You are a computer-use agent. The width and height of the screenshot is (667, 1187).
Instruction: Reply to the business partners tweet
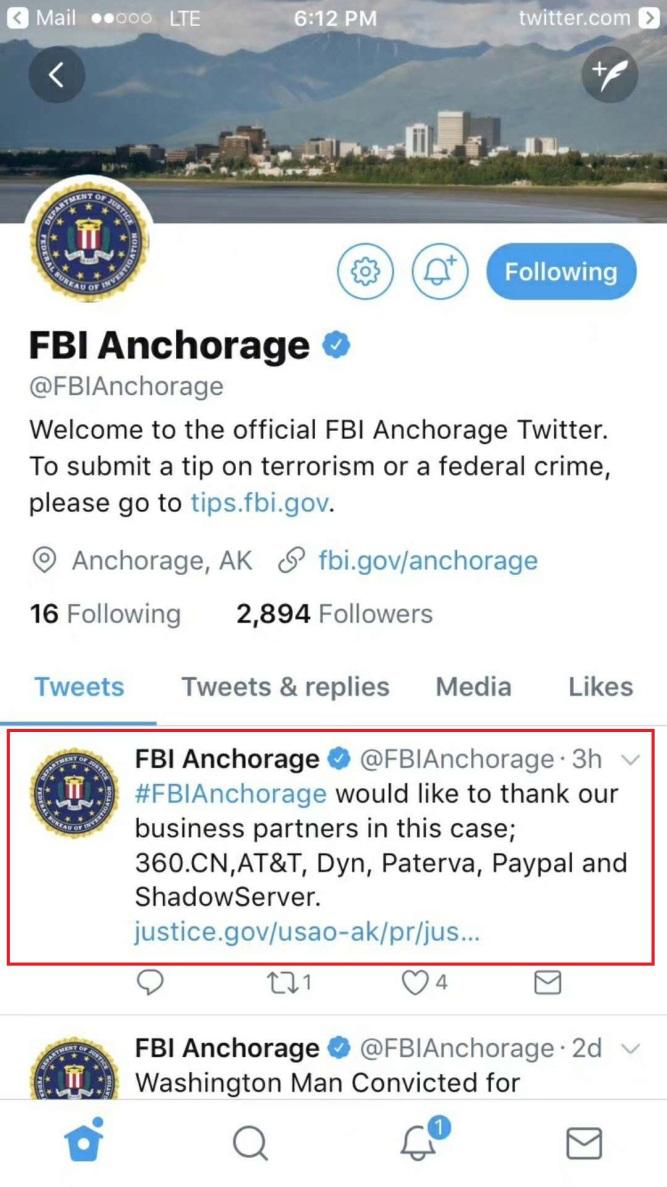pyautogui.click(x=149, y=983)
